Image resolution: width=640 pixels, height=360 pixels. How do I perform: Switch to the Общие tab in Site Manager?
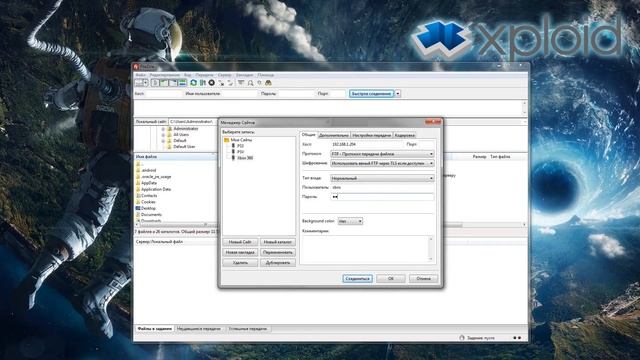[x=309, y=135]
